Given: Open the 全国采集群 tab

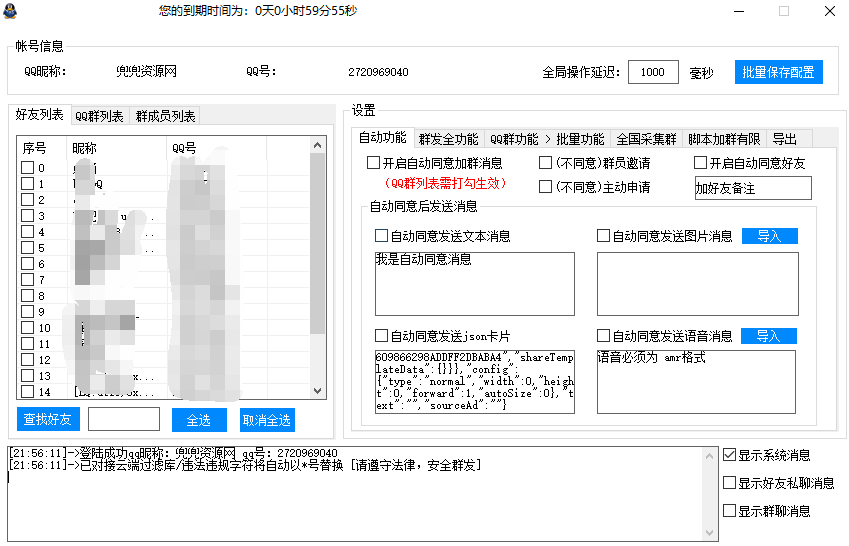Looking at the screenshot, I should point(646,139).
